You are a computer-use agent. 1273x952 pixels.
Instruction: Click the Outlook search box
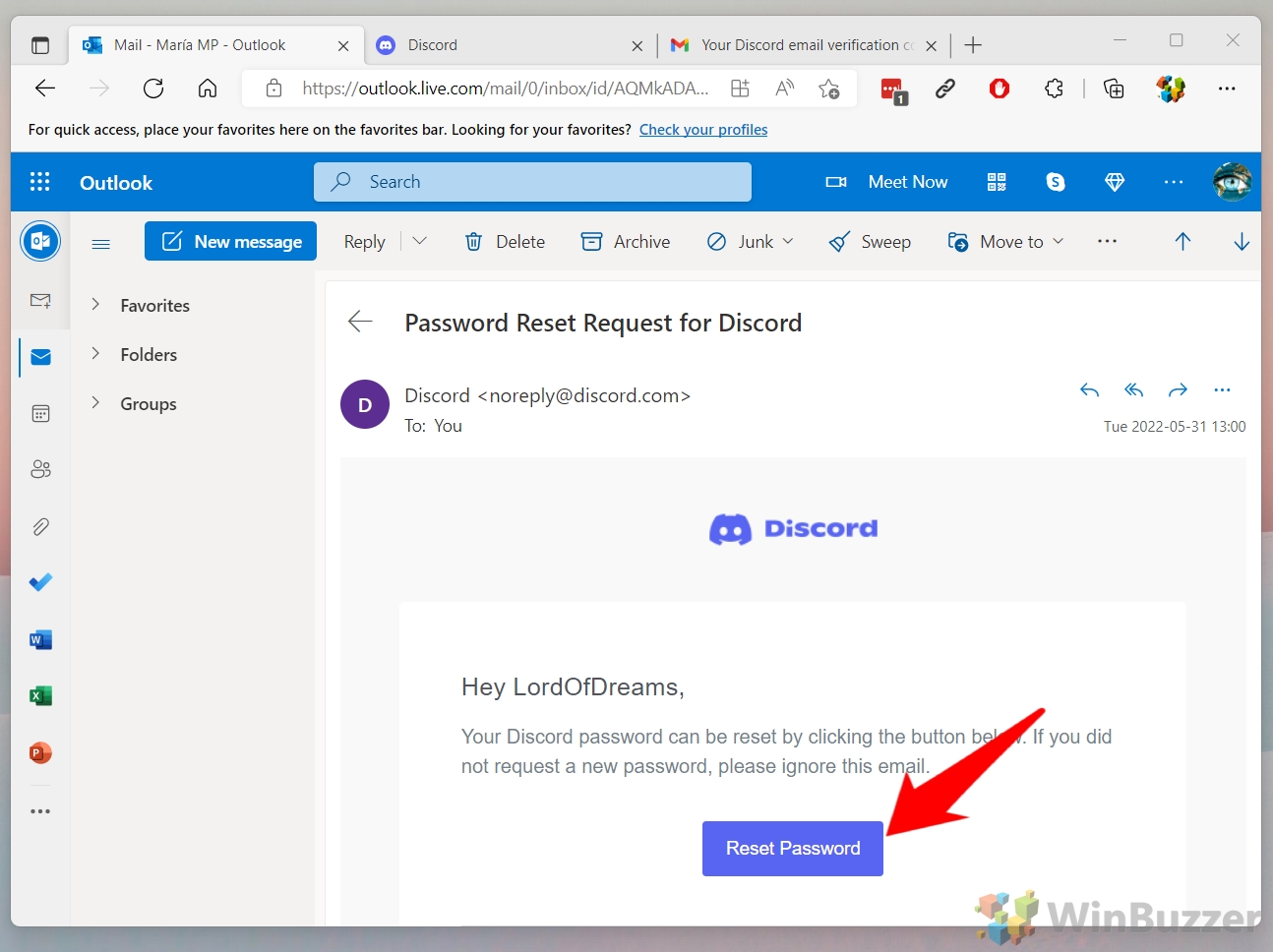click(x=532, y=182)
